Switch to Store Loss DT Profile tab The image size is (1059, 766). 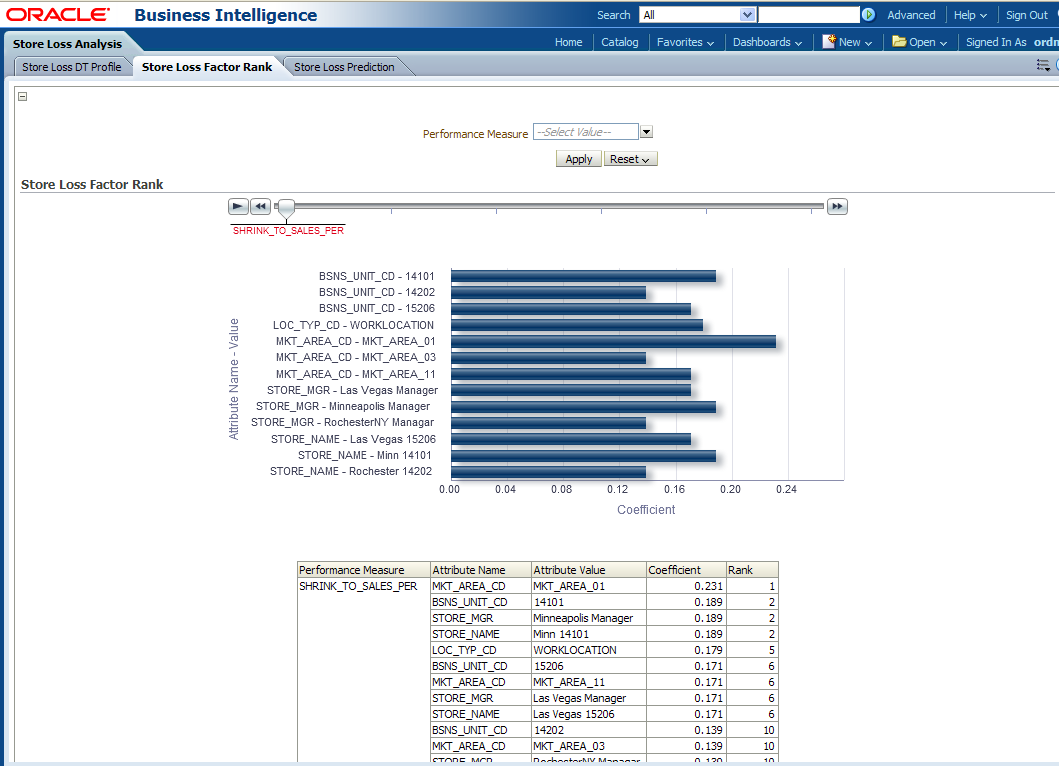(x=72, y=67)
